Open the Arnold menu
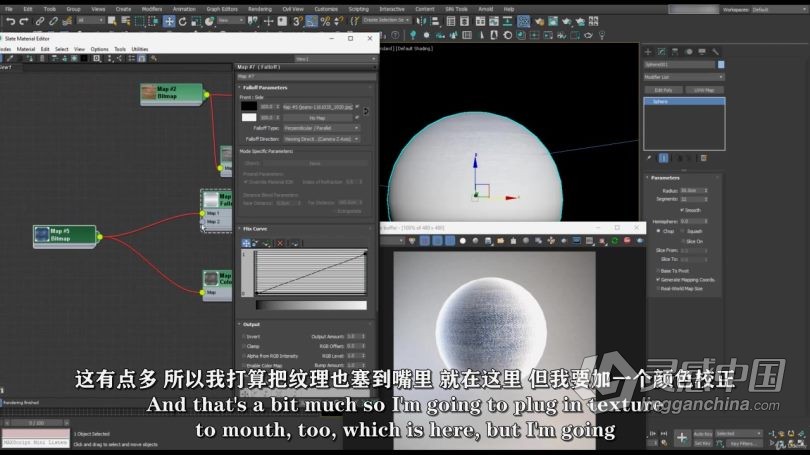 [x=485, y=9]
